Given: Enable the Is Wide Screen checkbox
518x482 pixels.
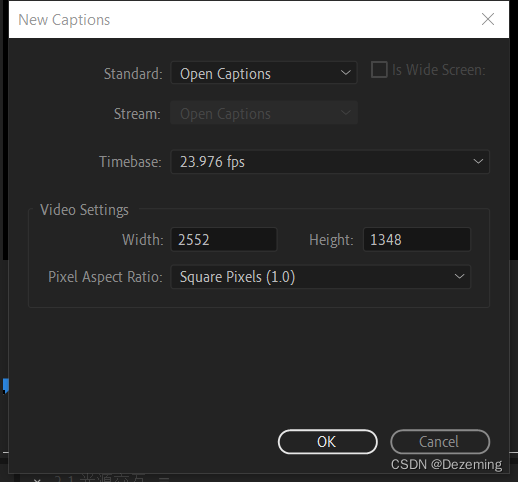Looking at the screenshot, I should (379, 70).
